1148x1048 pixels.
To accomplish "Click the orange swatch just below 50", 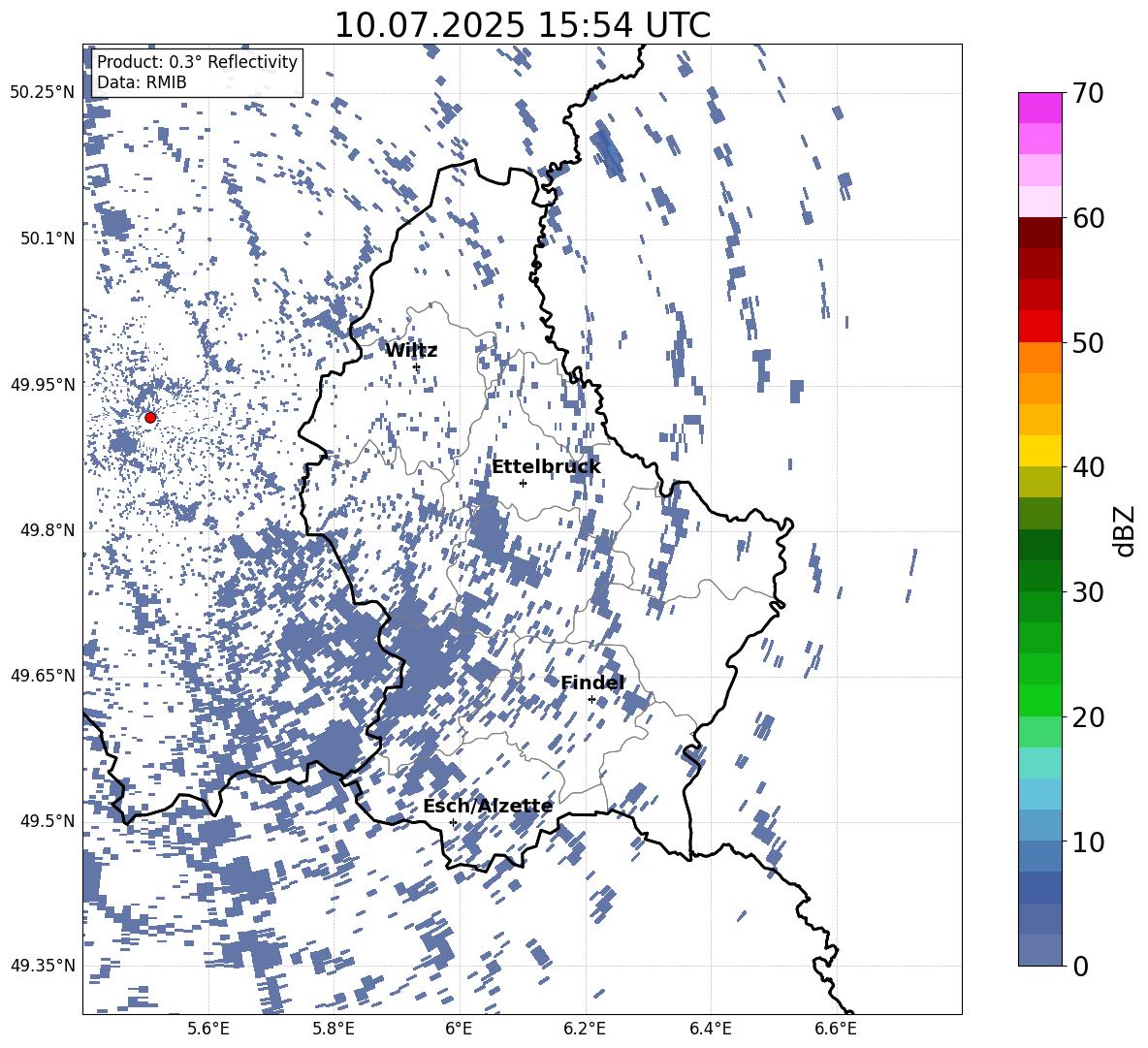I will point(1039,358).
